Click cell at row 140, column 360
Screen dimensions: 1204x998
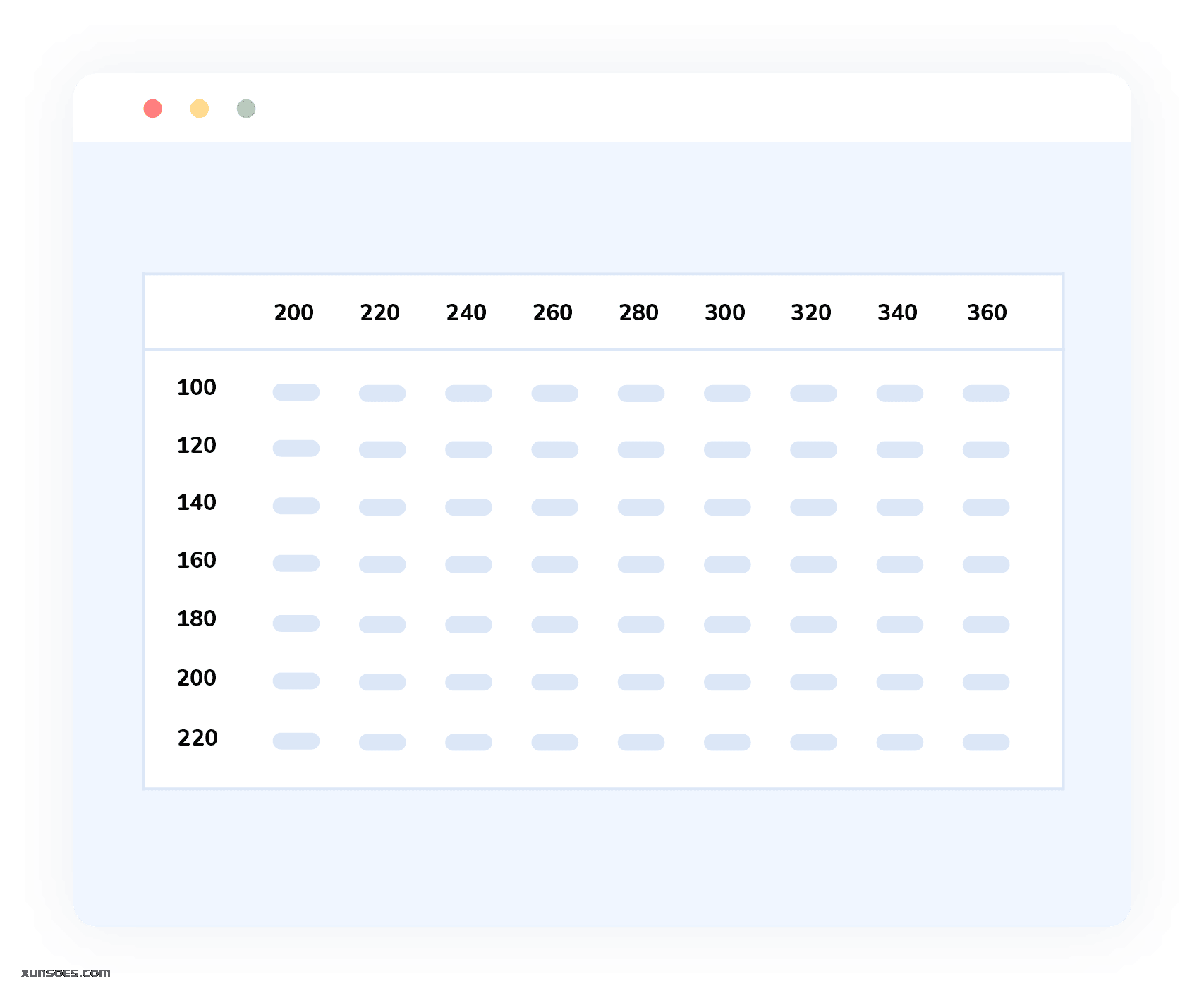click(986, 507)
